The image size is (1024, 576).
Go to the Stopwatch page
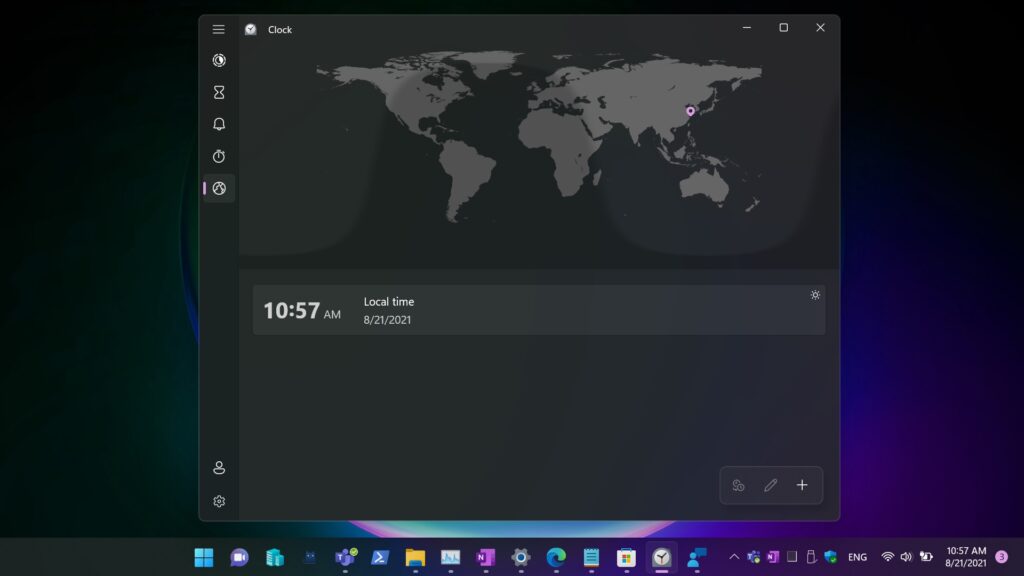coord(219,157)
